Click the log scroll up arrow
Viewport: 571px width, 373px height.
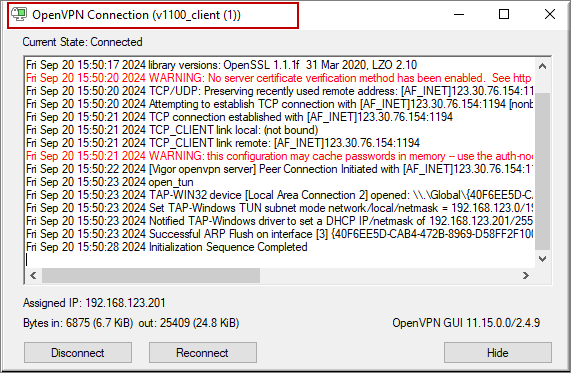coord(542,66)
